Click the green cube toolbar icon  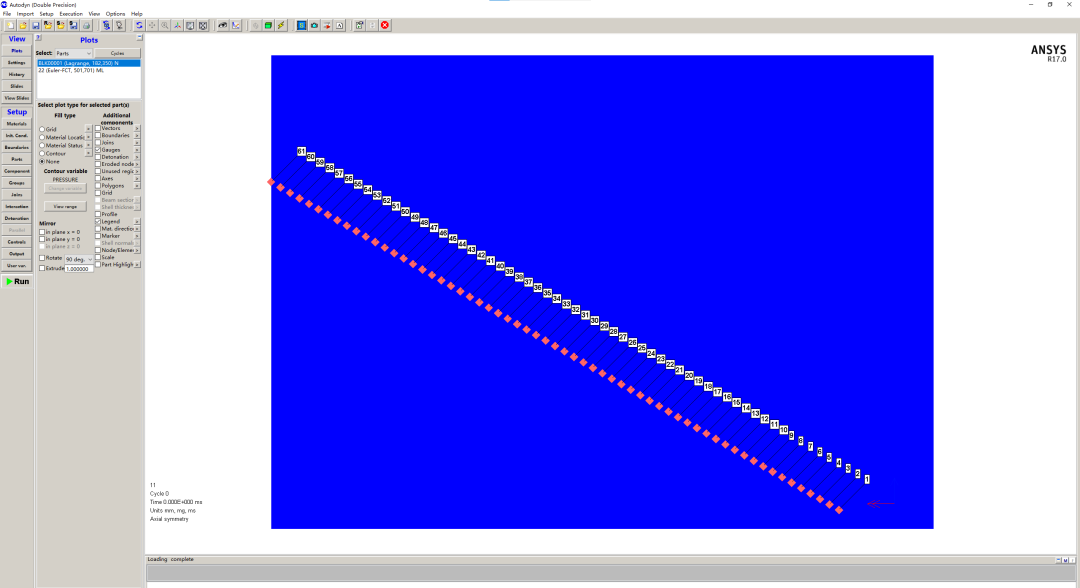268,25
